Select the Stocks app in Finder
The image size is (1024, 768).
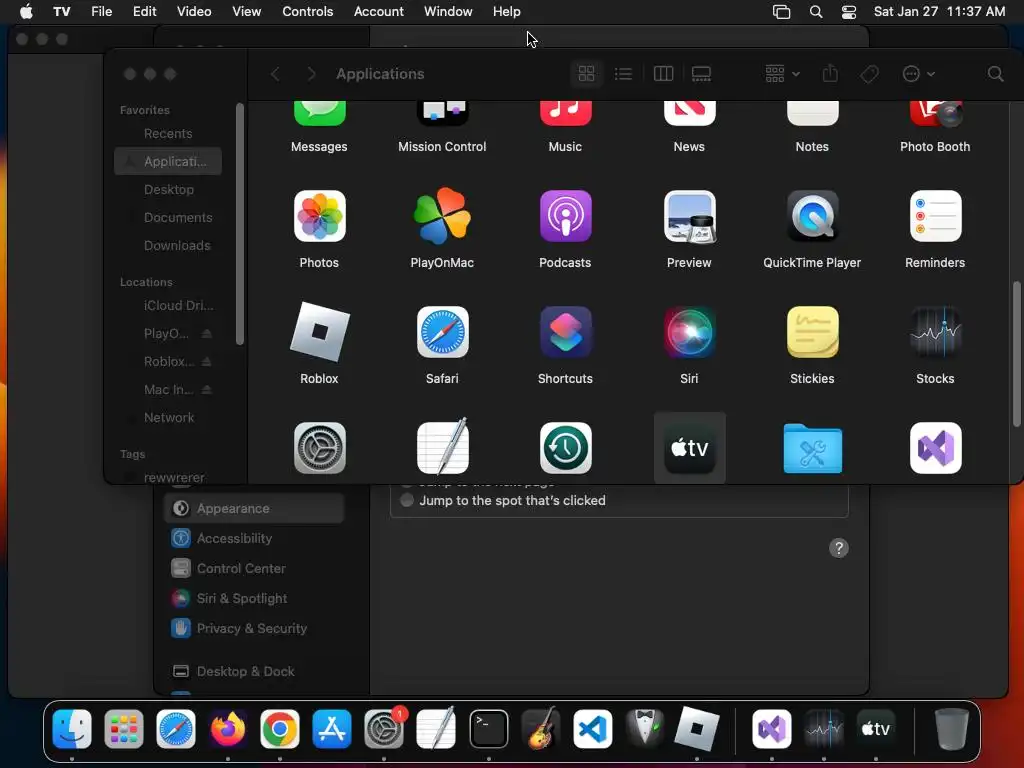[x=935, y=332]
